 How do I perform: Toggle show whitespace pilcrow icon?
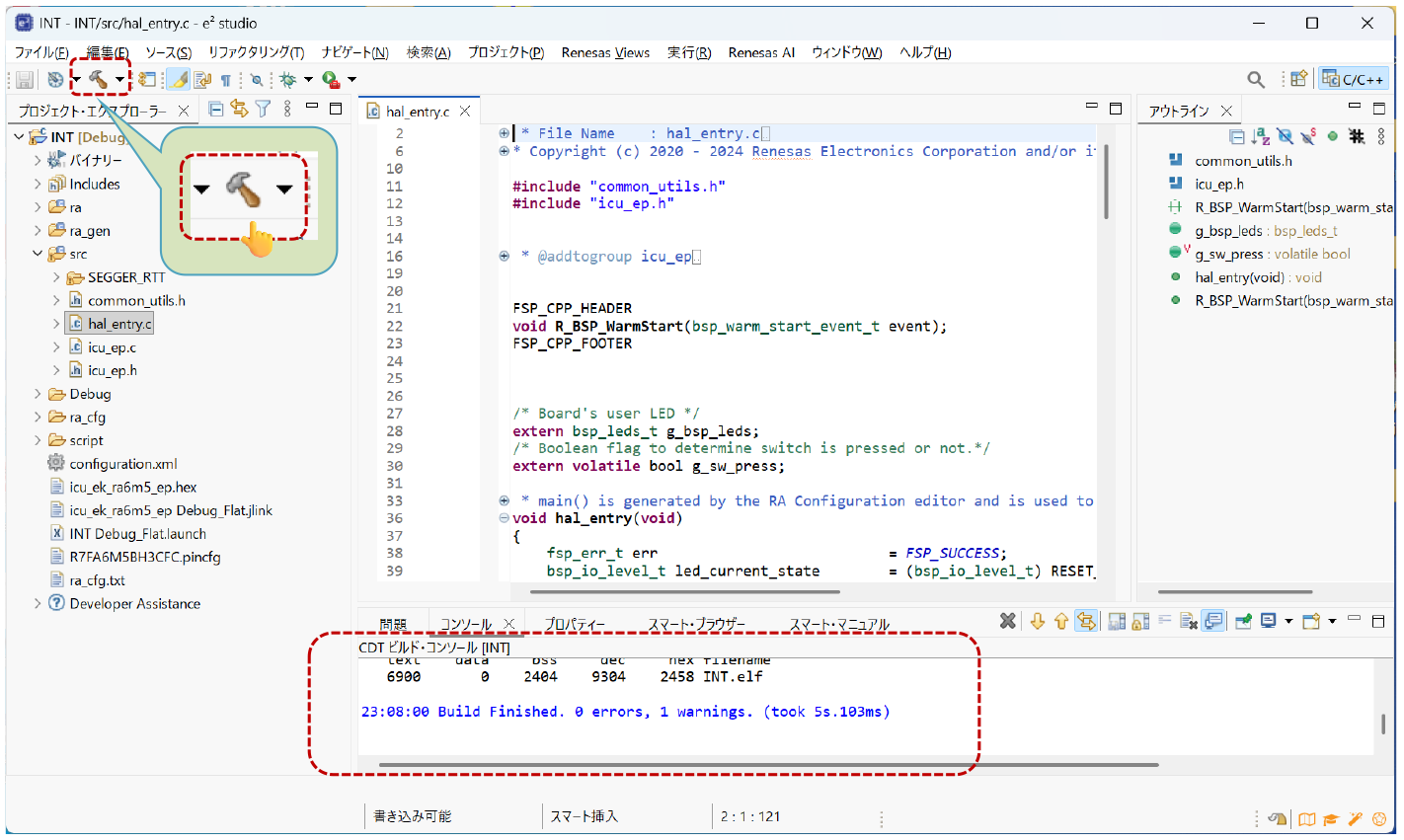click(x=226, y=80)
